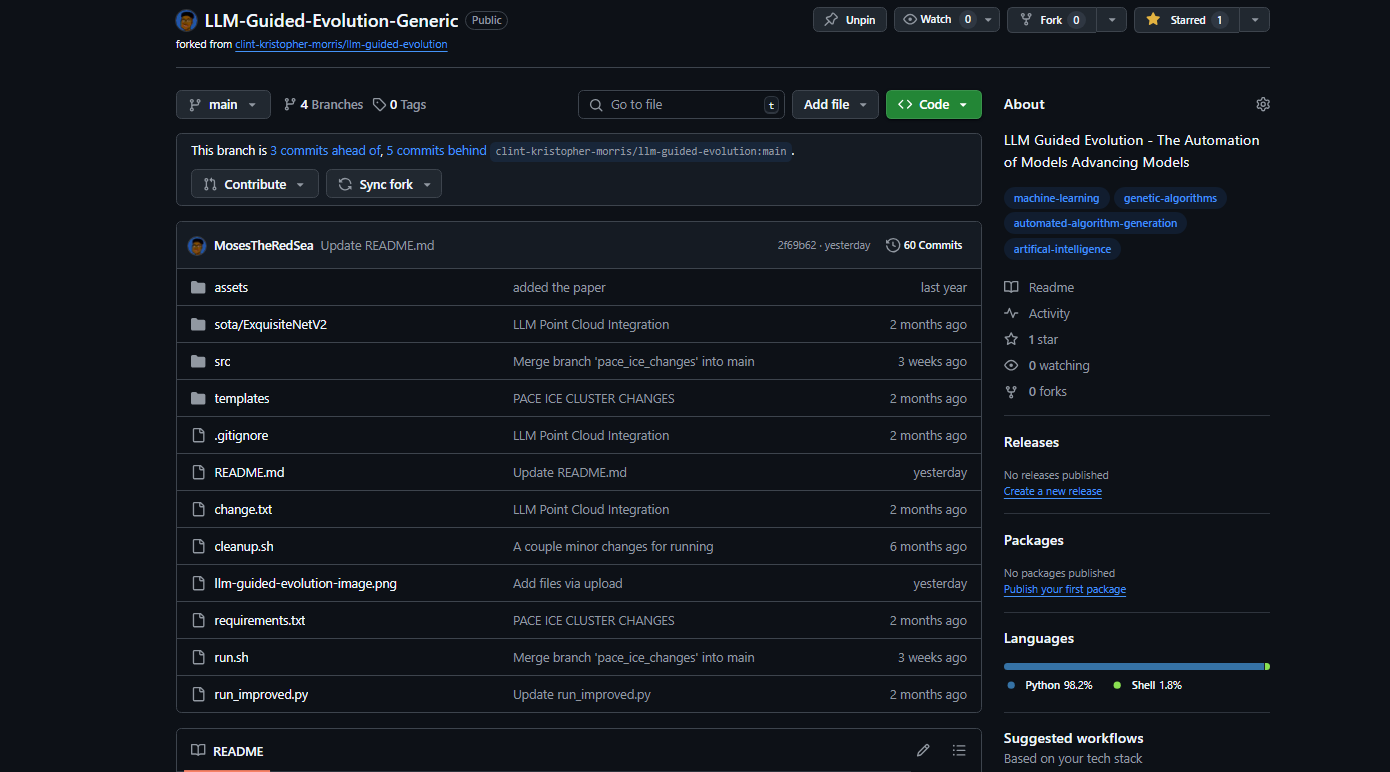Click the file icon beside .gitignore
This screenshot has height=772, width=1390.
(x=197, y=435)
